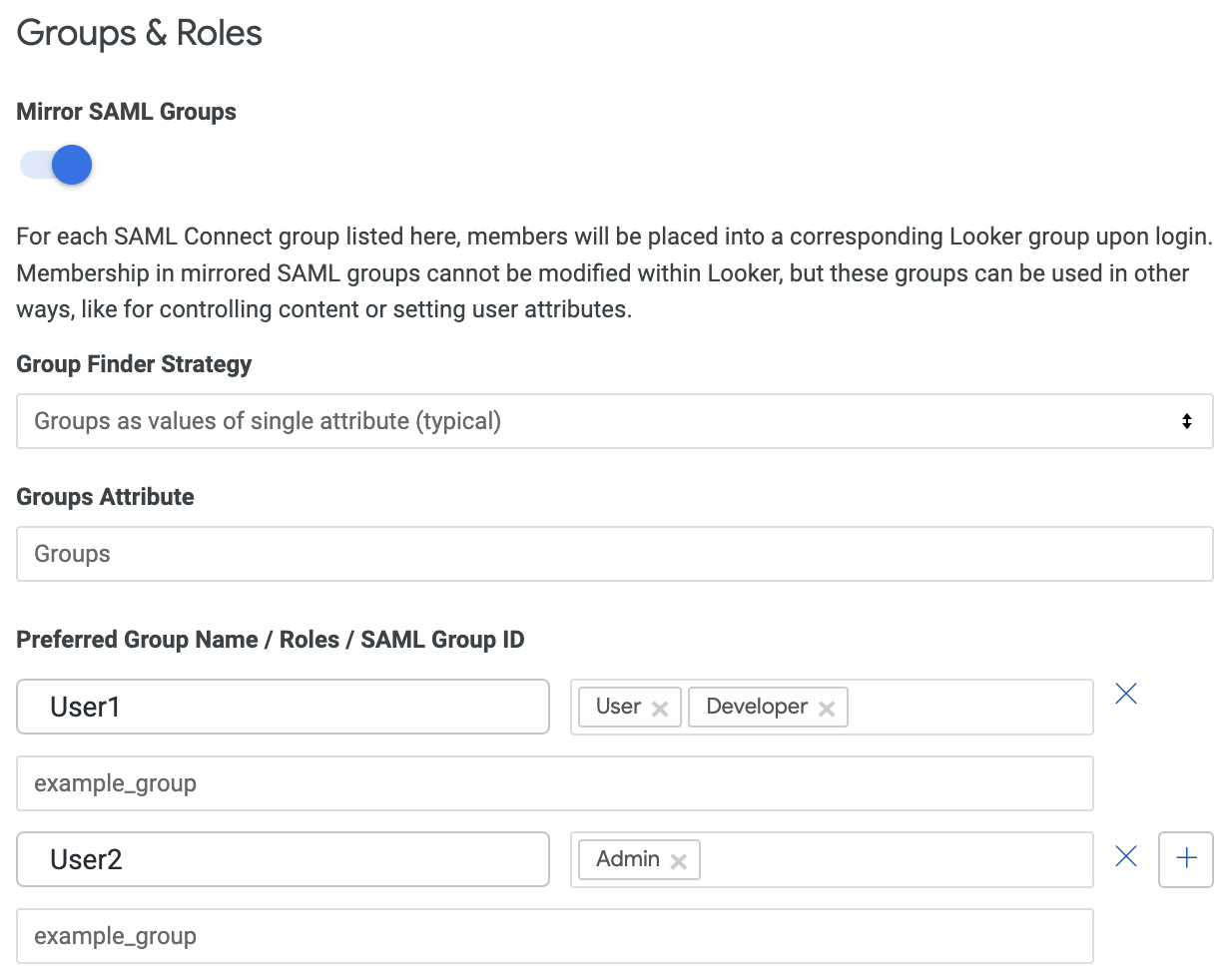Click the User2 preferred group name field
Screen dimensions: 1232x980
(283, 859)
